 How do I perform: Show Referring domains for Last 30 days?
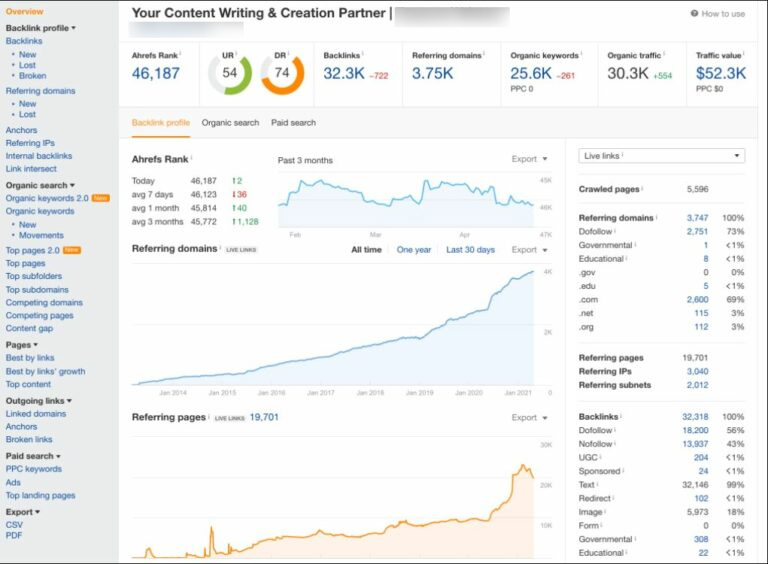[470, 250]
